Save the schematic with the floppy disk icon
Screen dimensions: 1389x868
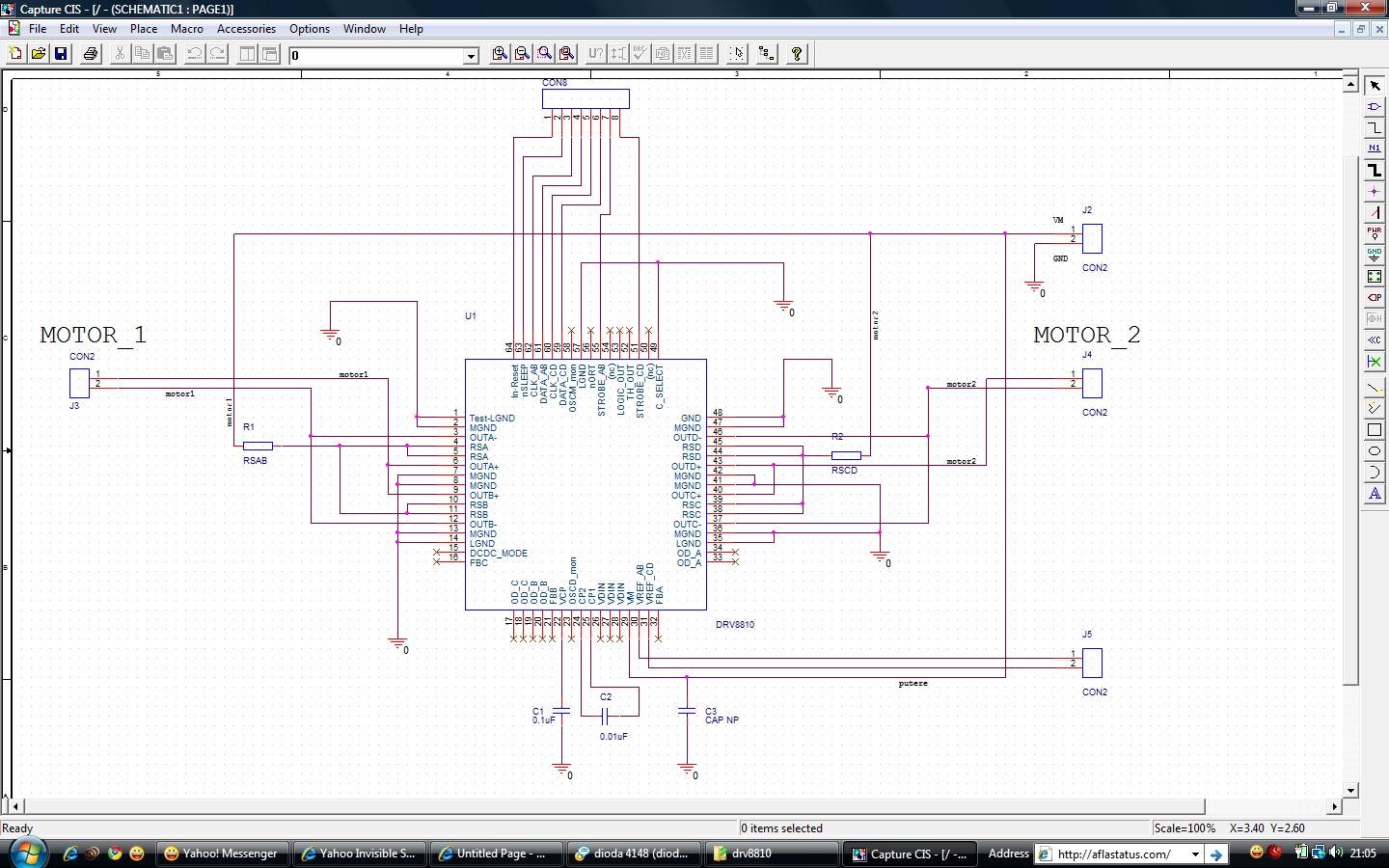pos(61,54)
